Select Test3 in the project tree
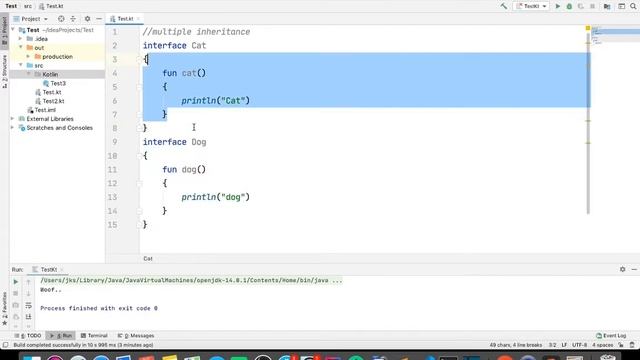Viewport: 640px width, 360px height. point(58,83)
